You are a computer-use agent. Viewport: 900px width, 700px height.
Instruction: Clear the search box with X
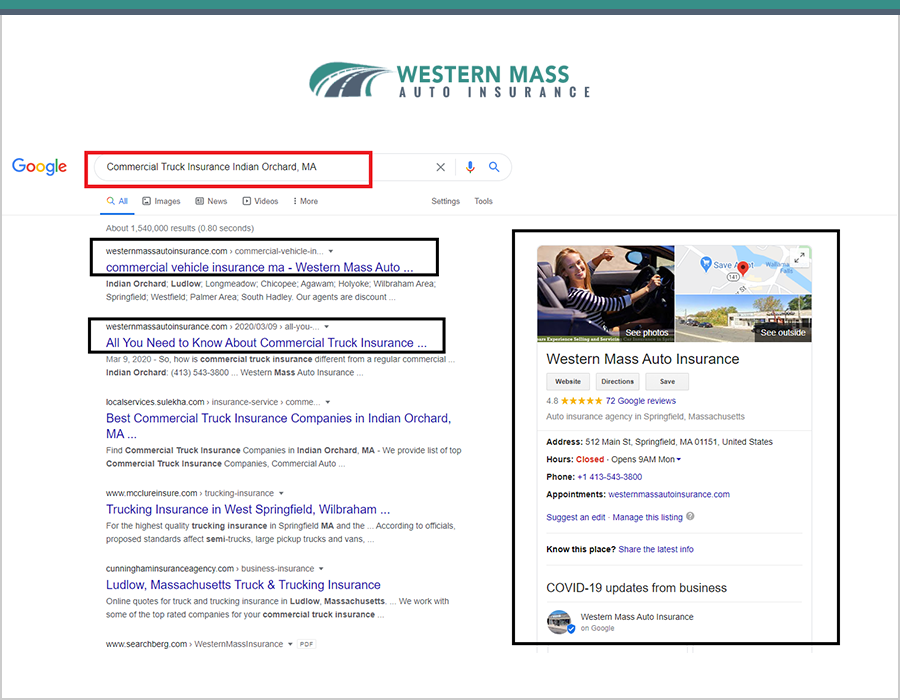(440, 167)
